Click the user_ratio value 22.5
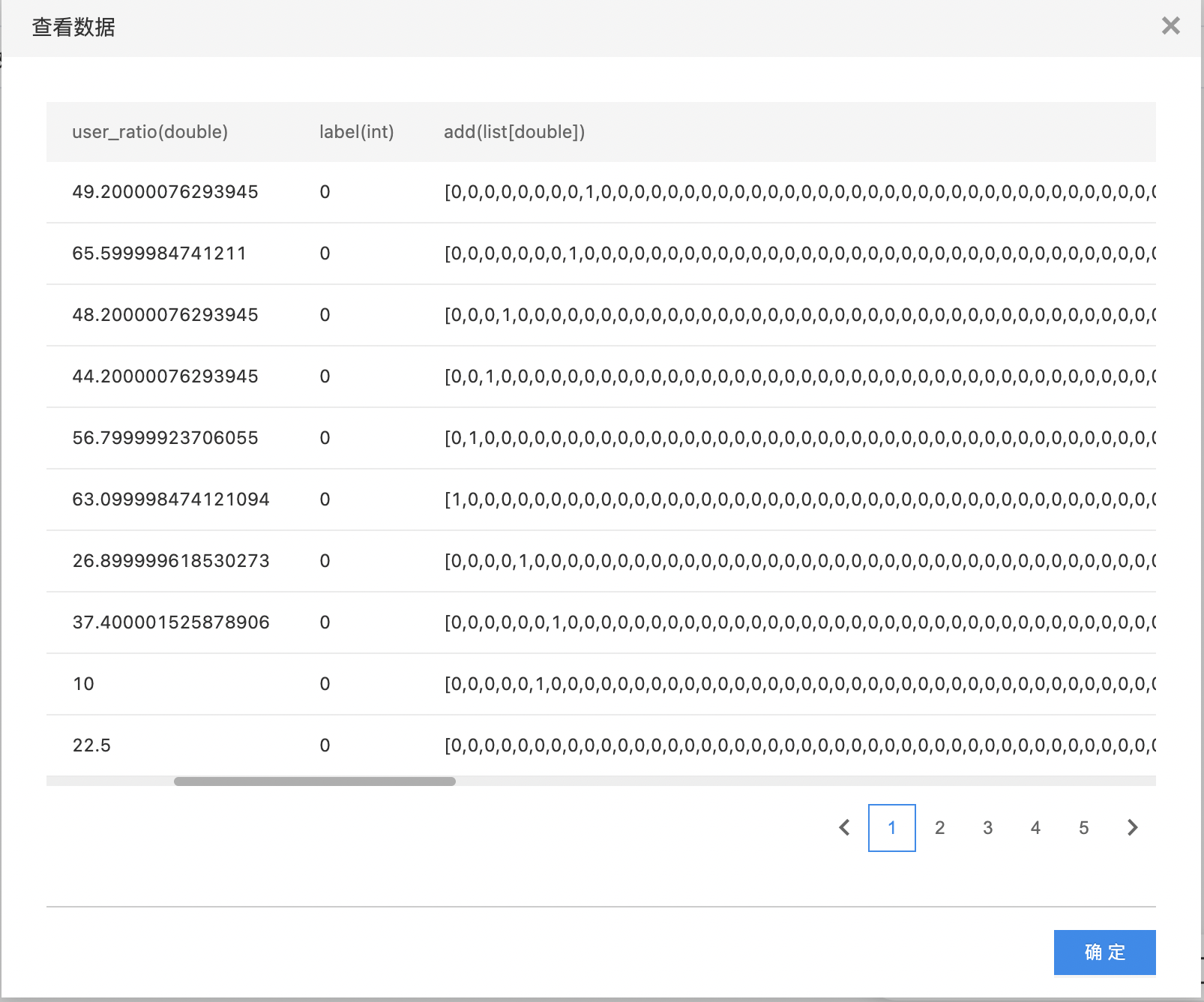Viewport: 1204px width, 1002px height. coord(91,745)
